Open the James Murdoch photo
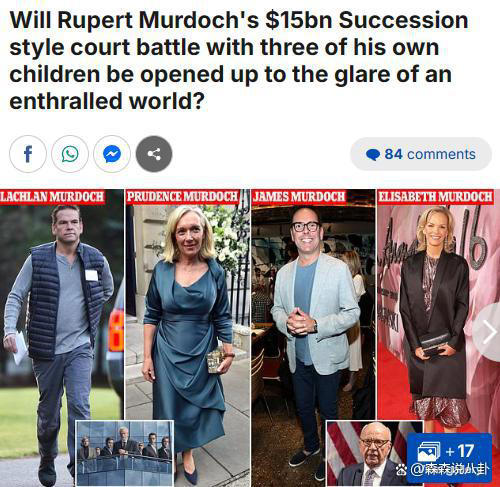The image size is (500, 487). (313, 338)
